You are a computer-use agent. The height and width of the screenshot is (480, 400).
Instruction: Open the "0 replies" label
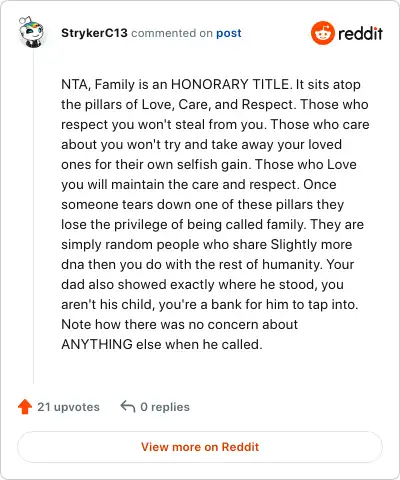165,407
